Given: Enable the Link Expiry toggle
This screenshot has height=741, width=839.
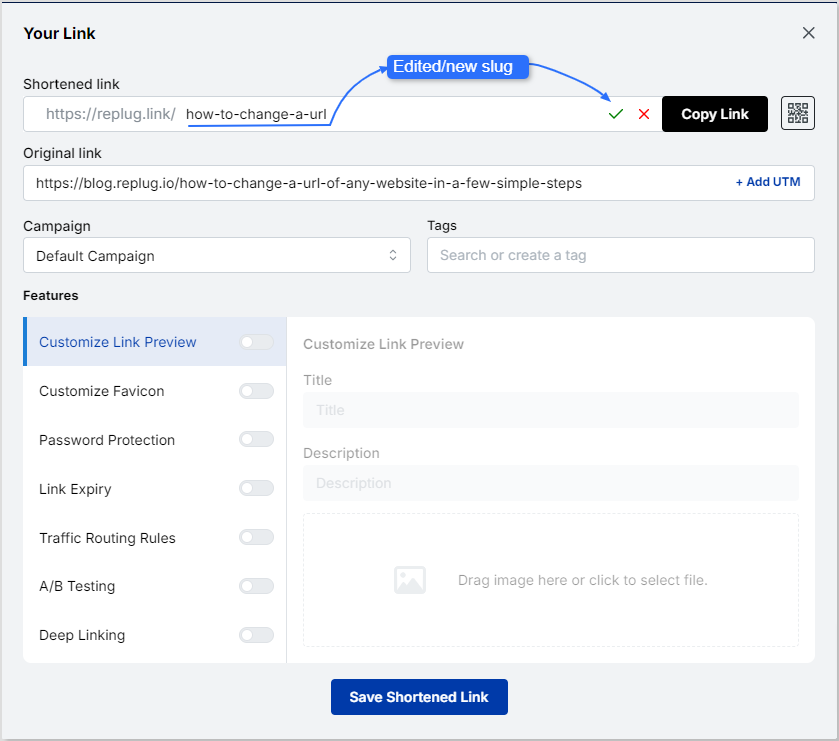Looking at the screenshot, I should (257, 488).
